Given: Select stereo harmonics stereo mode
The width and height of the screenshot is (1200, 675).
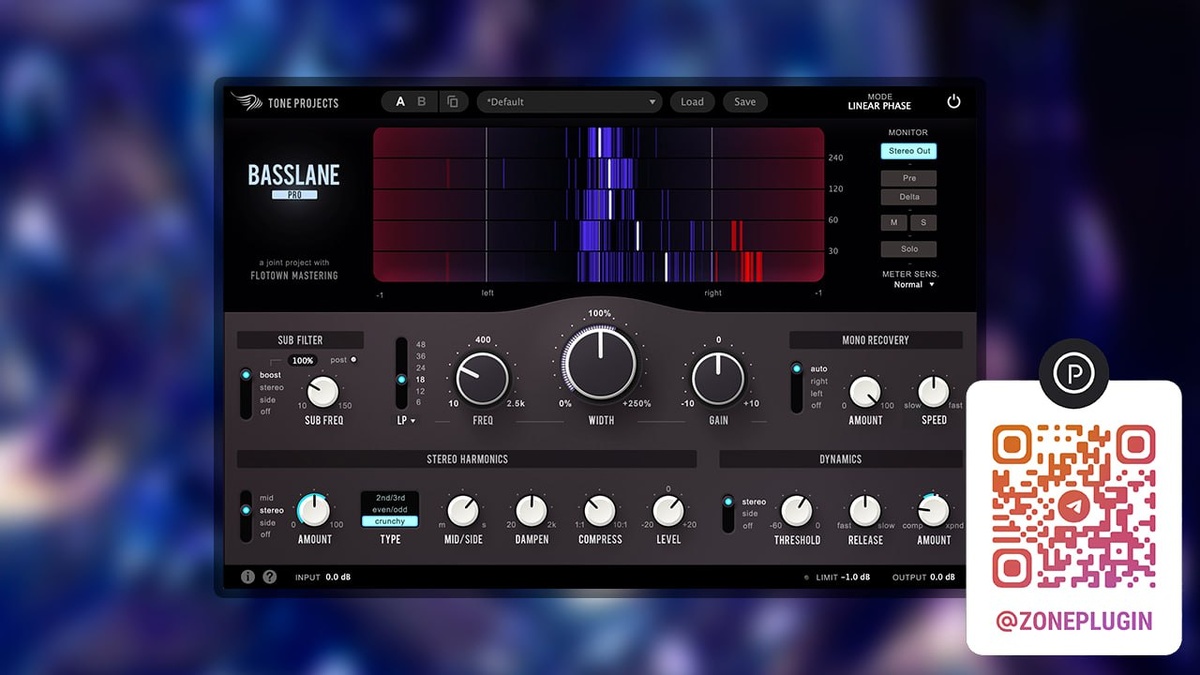Looking at the screenshot, I should click(272, 511).
